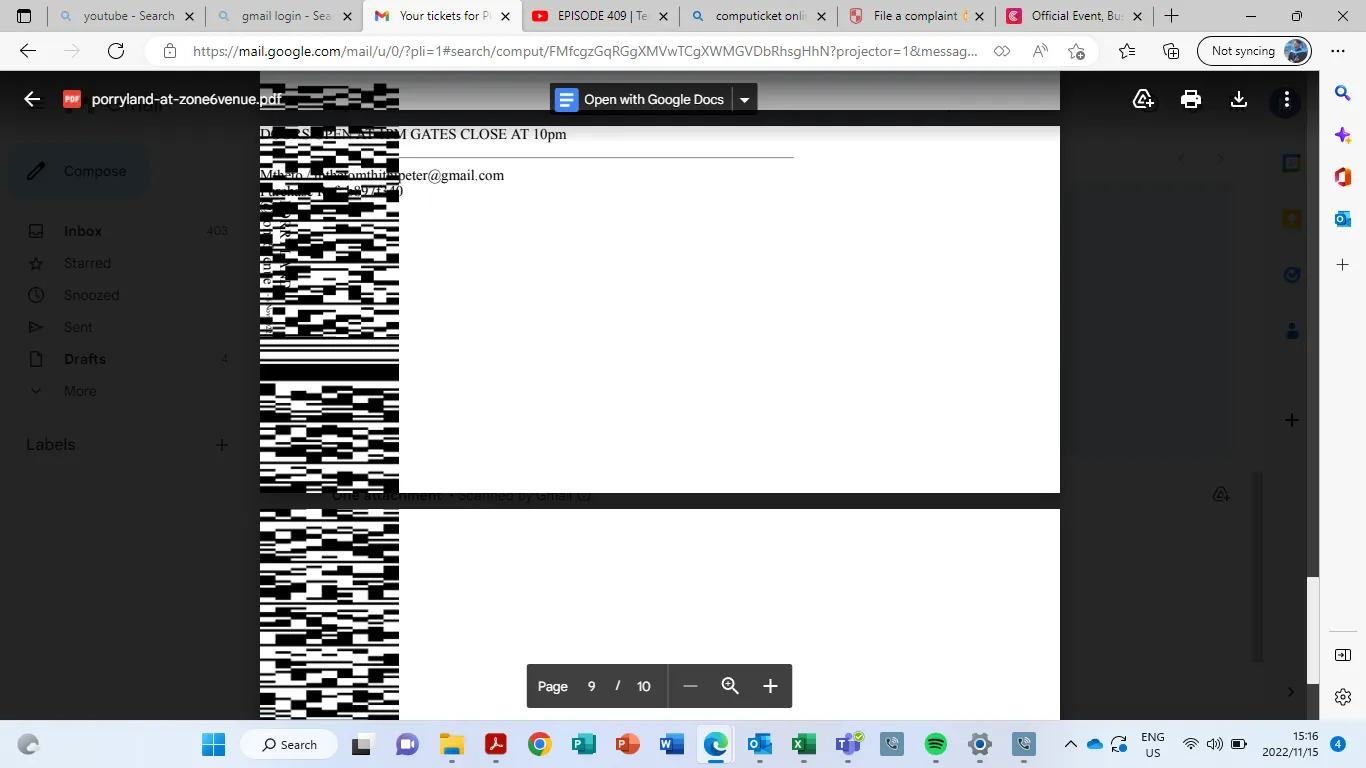
Task: Zoom out the PDF page
Action: click(690, 686)
